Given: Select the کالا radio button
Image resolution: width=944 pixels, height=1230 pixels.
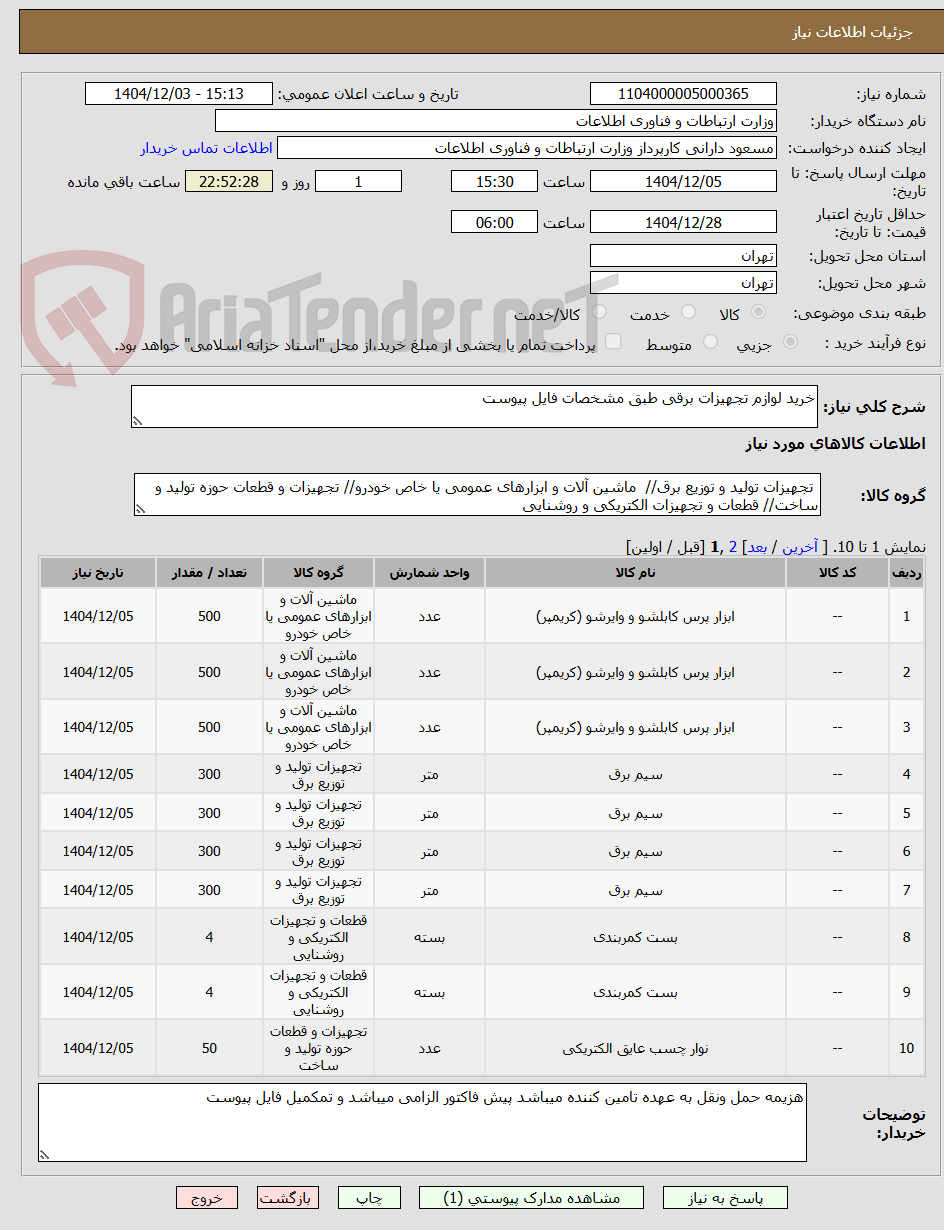Looking at the screenshot, I should [758, 313].
